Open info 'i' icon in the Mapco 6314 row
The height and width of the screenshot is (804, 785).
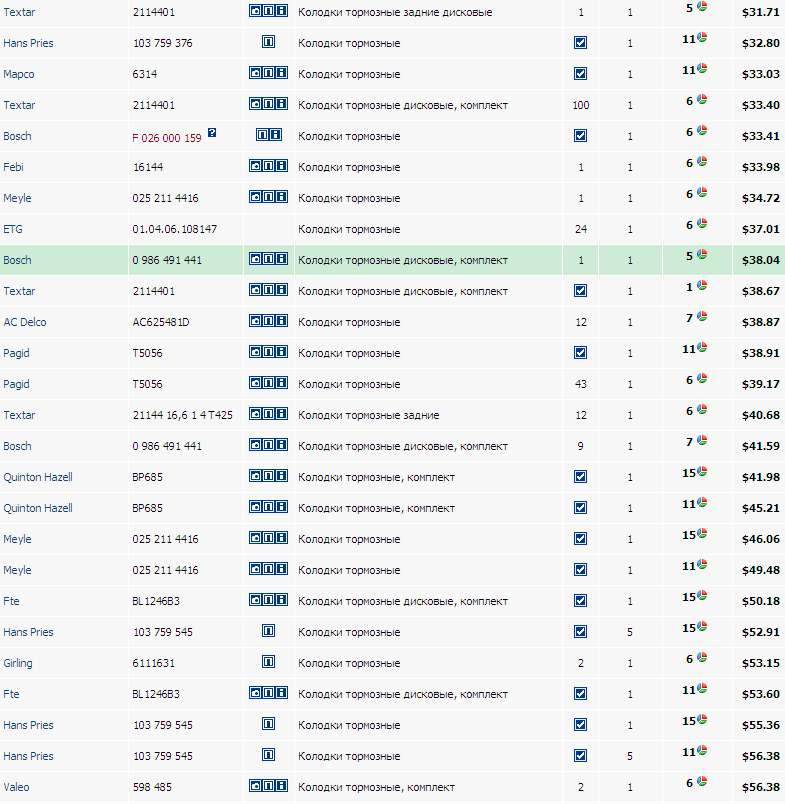click(x=281, y=73)
